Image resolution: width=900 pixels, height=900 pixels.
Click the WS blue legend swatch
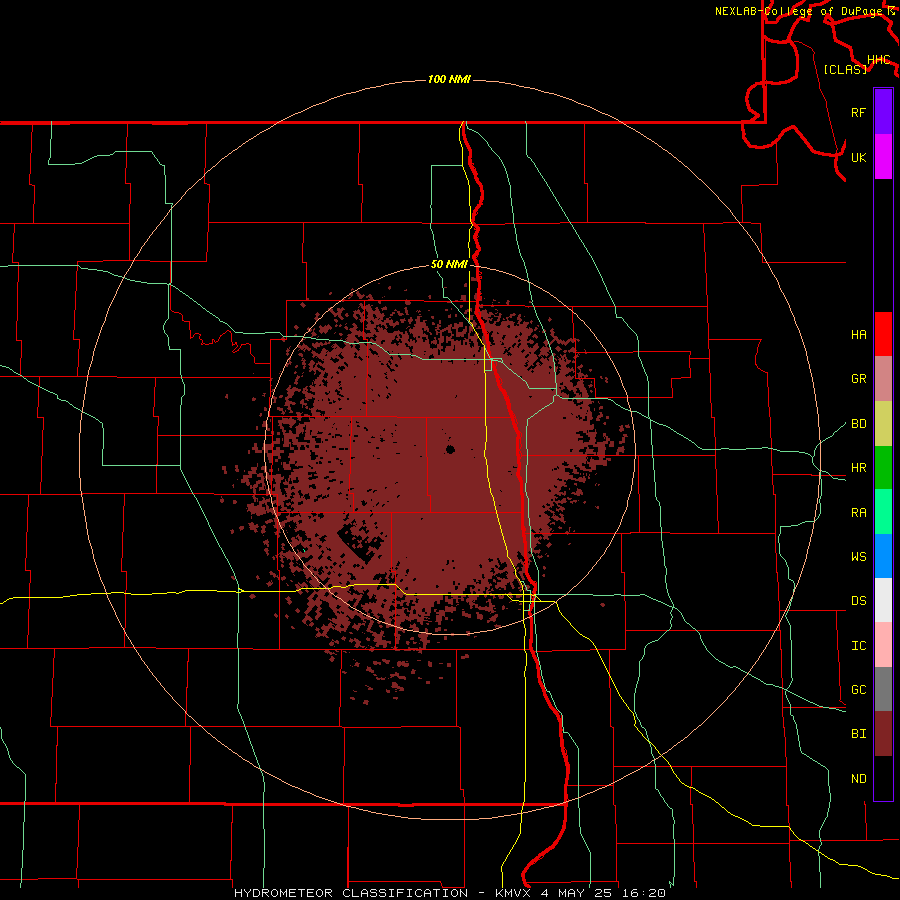click(883, 556)
